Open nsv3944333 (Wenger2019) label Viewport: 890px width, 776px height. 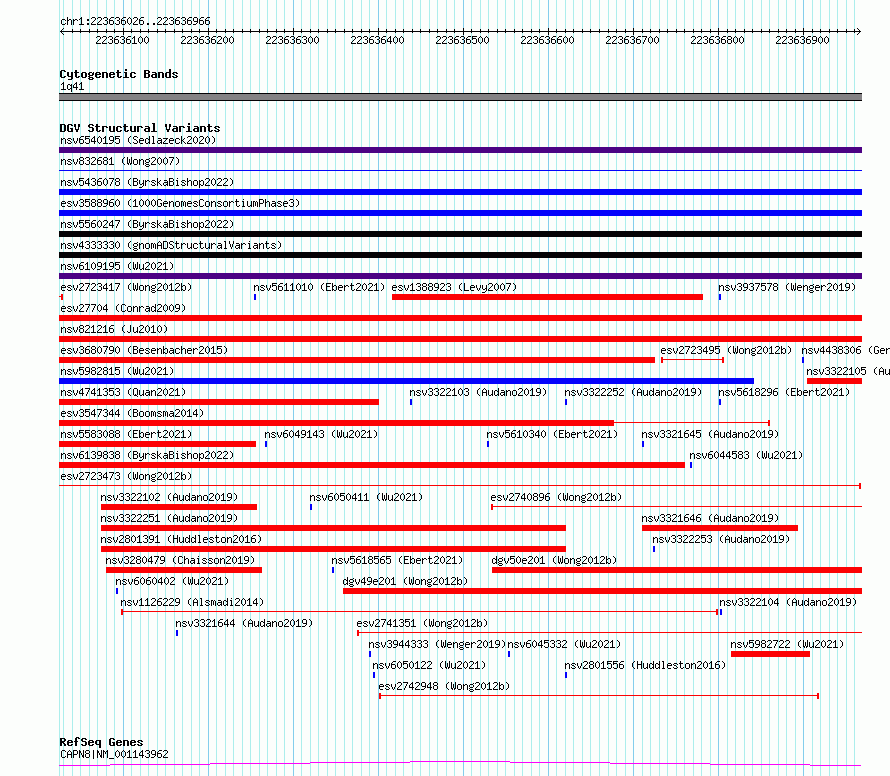[436, 644]
